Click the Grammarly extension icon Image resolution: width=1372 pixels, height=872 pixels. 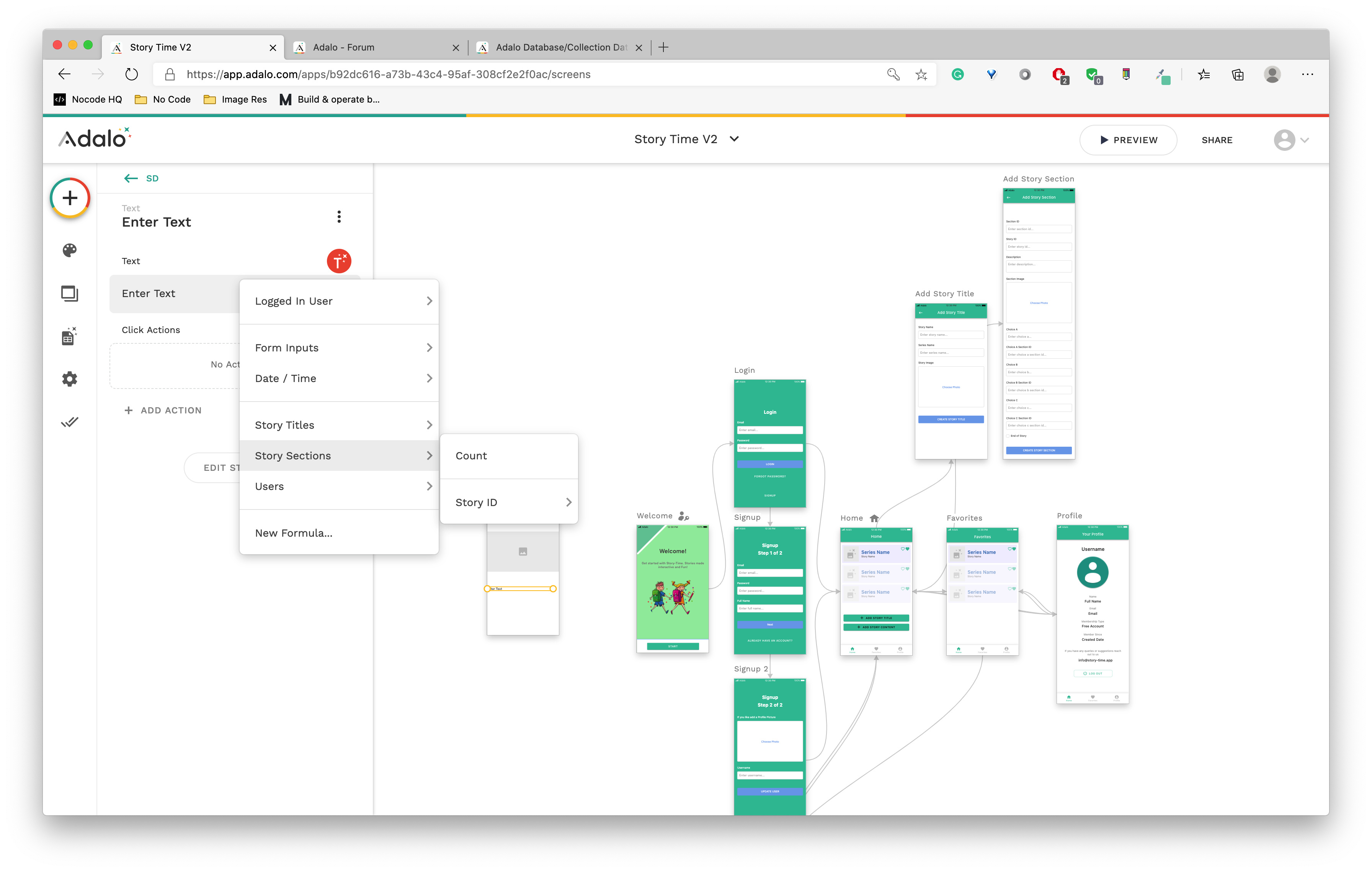[x=957, y=74]
